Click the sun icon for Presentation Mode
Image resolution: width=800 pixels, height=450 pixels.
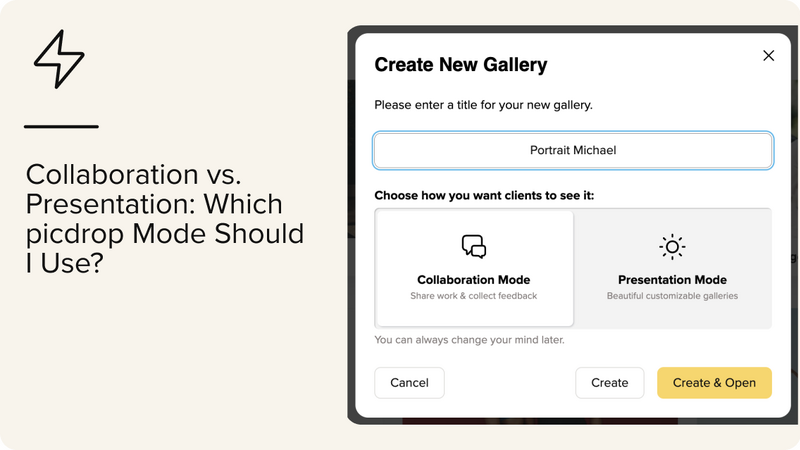[672, 247]
